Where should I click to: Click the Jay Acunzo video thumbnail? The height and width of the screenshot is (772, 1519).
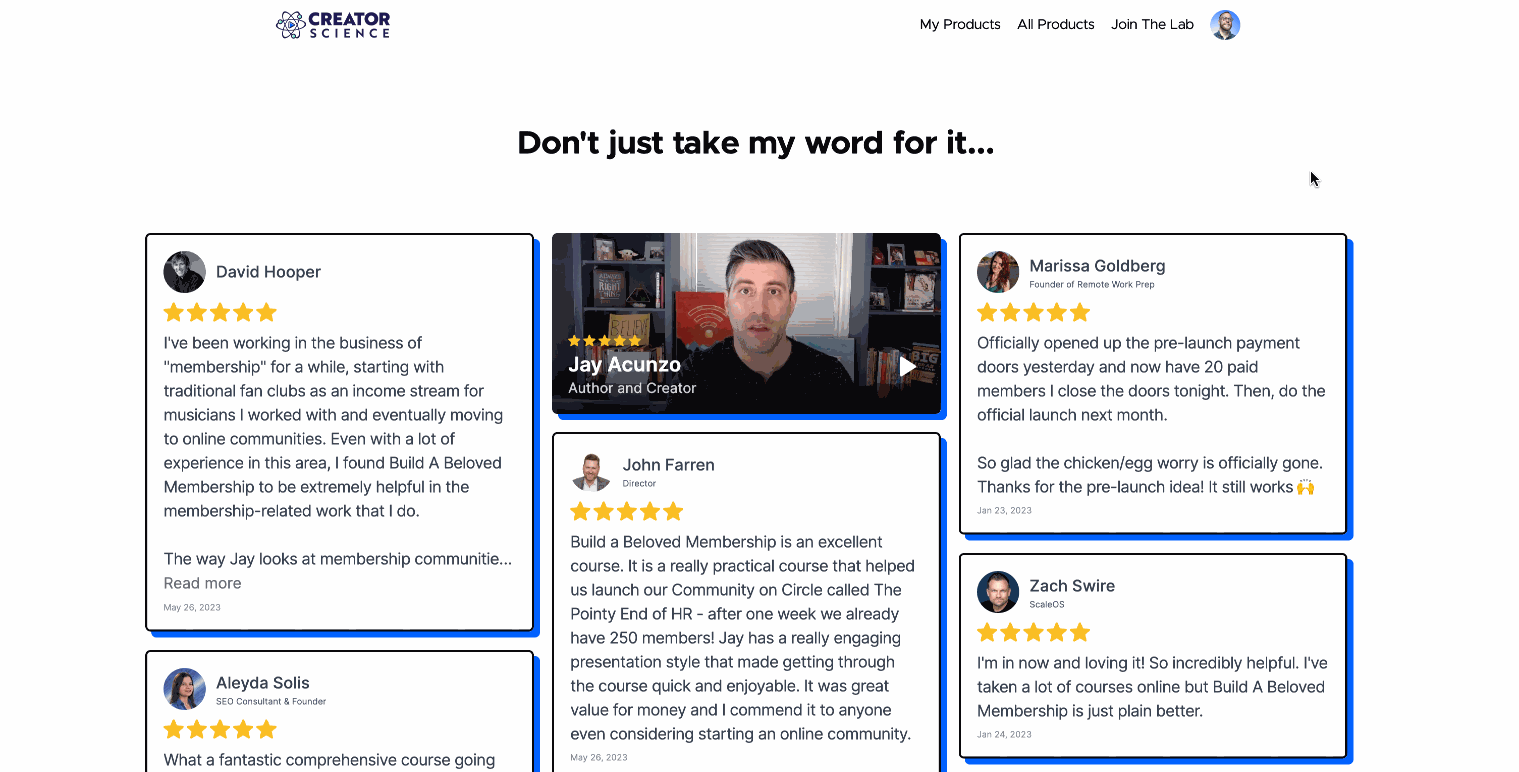point(746,324)
